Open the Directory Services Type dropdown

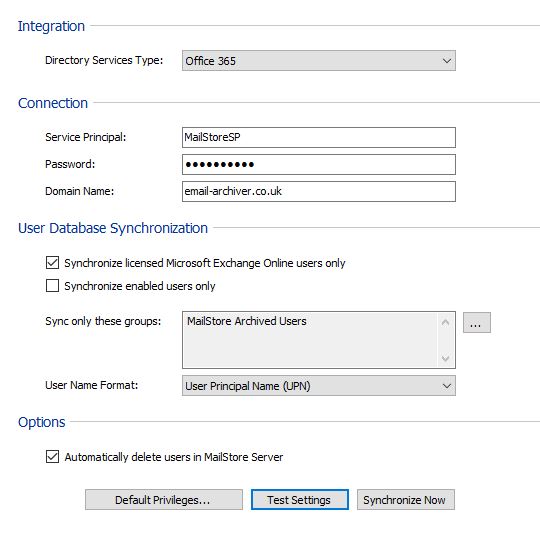click(x=319, y=61)
